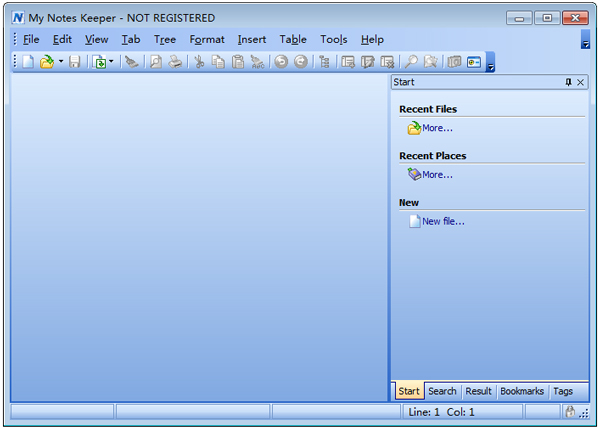Image resolution: width=600 pixels, height=428 pixels.
Task: Click the Print icon in toolbar
Action: point(175,62)
